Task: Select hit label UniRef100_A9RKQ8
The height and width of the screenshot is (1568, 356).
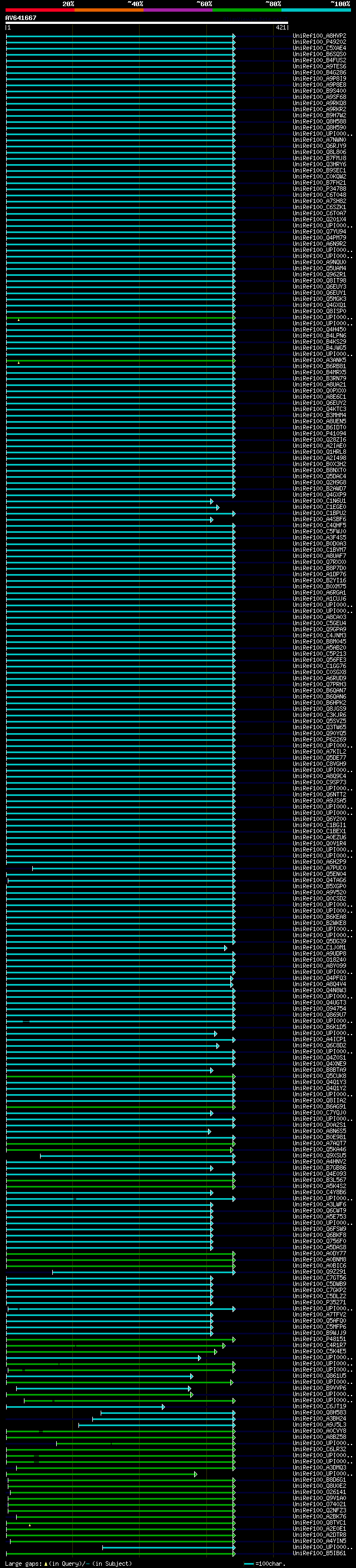Action: 319,103
